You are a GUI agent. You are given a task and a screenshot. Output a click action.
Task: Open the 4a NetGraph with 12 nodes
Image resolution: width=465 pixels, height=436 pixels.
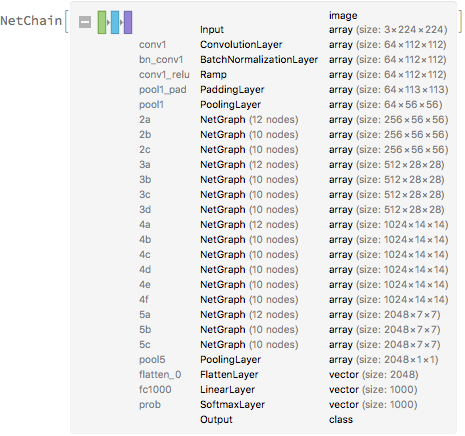pos(293,225)
